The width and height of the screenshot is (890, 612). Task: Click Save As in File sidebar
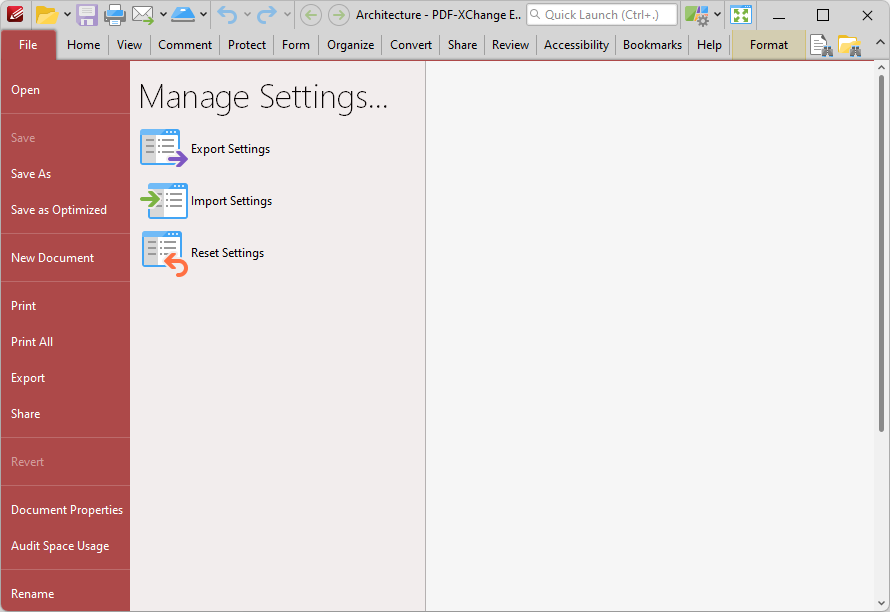(x=65, y=174)
